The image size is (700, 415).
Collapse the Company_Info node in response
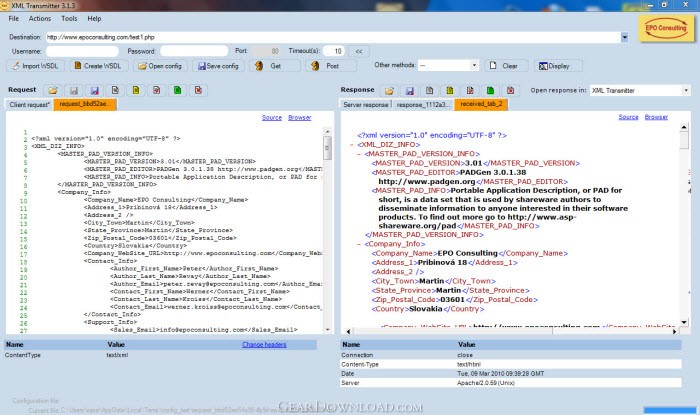click(359, 244)
